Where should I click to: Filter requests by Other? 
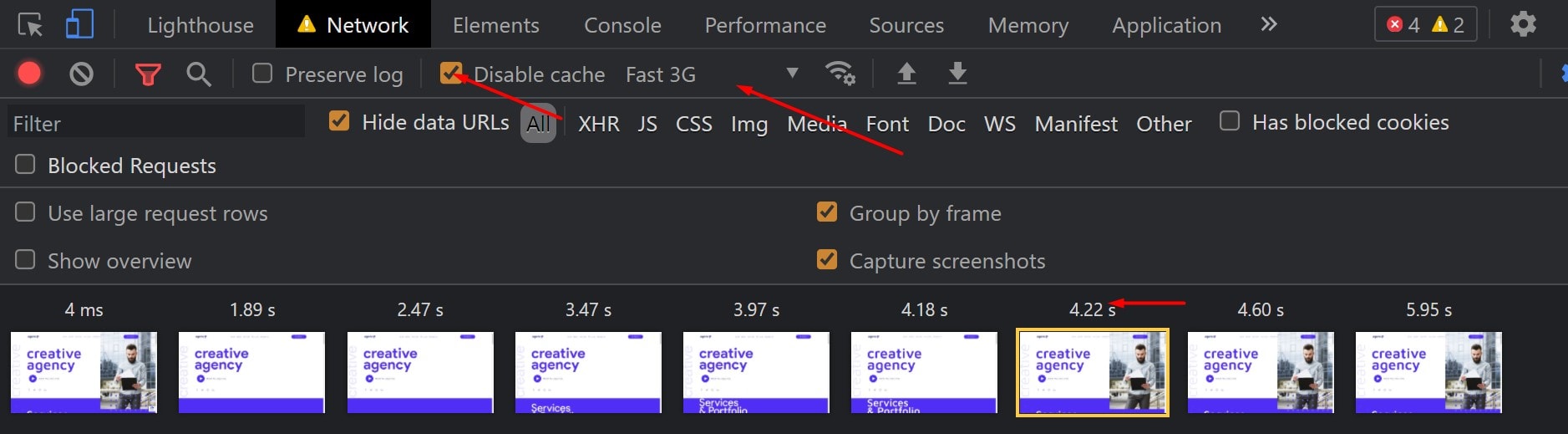pyautogui.click(x=1164, y=124)
